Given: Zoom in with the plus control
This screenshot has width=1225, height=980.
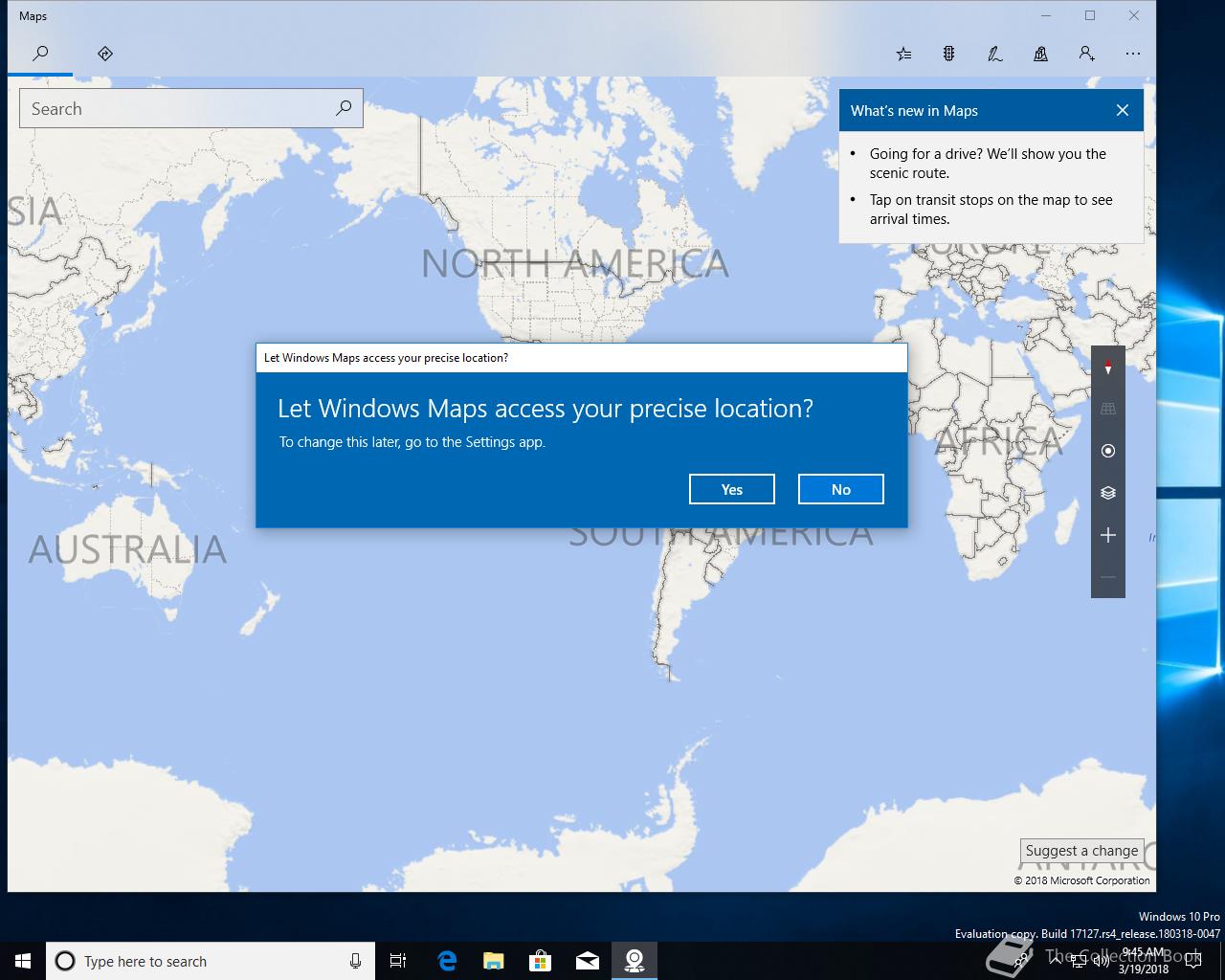Looking at the screenshot, I should pyautogui.click(x=1108, y=535).
